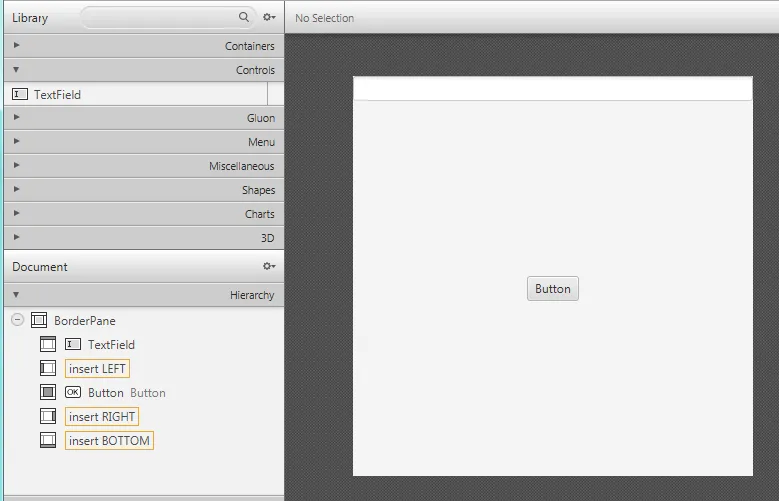Select the TextField row in Hierarchy
This screenshot has height=501, width=779.
[144, 344]
